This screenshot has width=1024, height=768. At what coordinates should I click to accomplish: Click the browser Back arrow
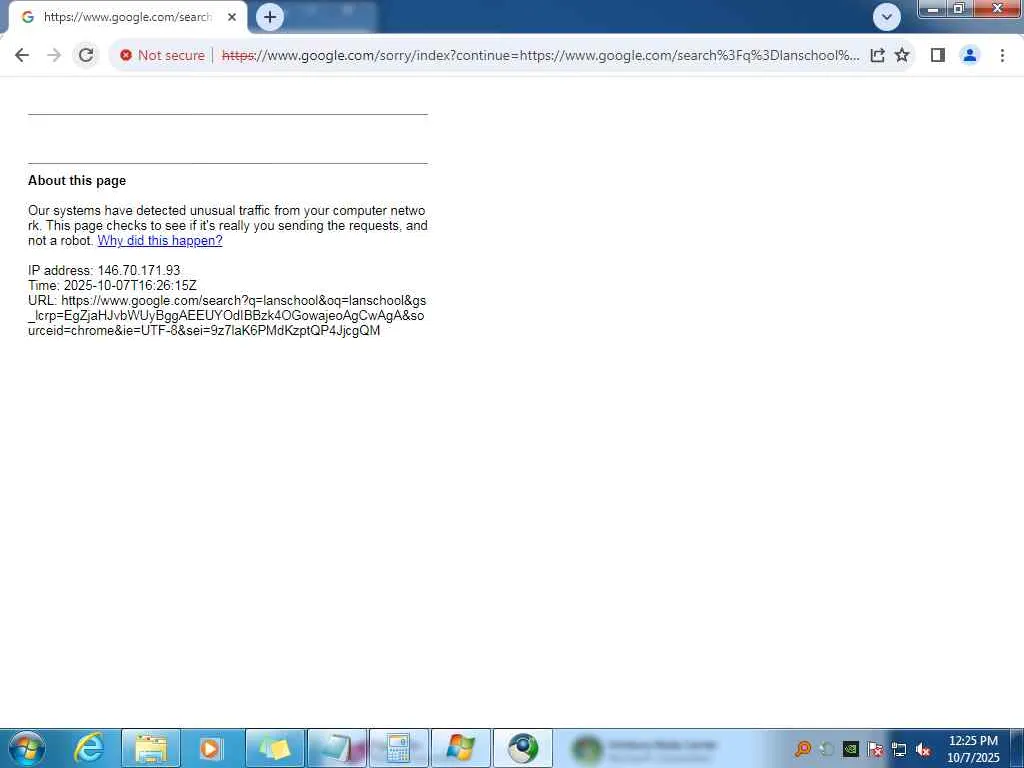22,56
